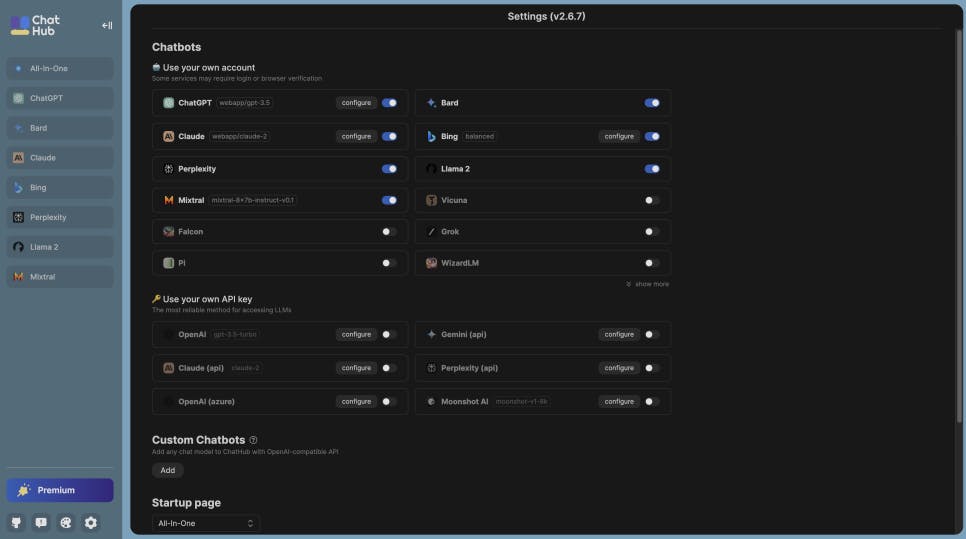The height and width of the screenshot is (539, 966).
Task: Open the Premium upgrade button
Action: point(60,490)
